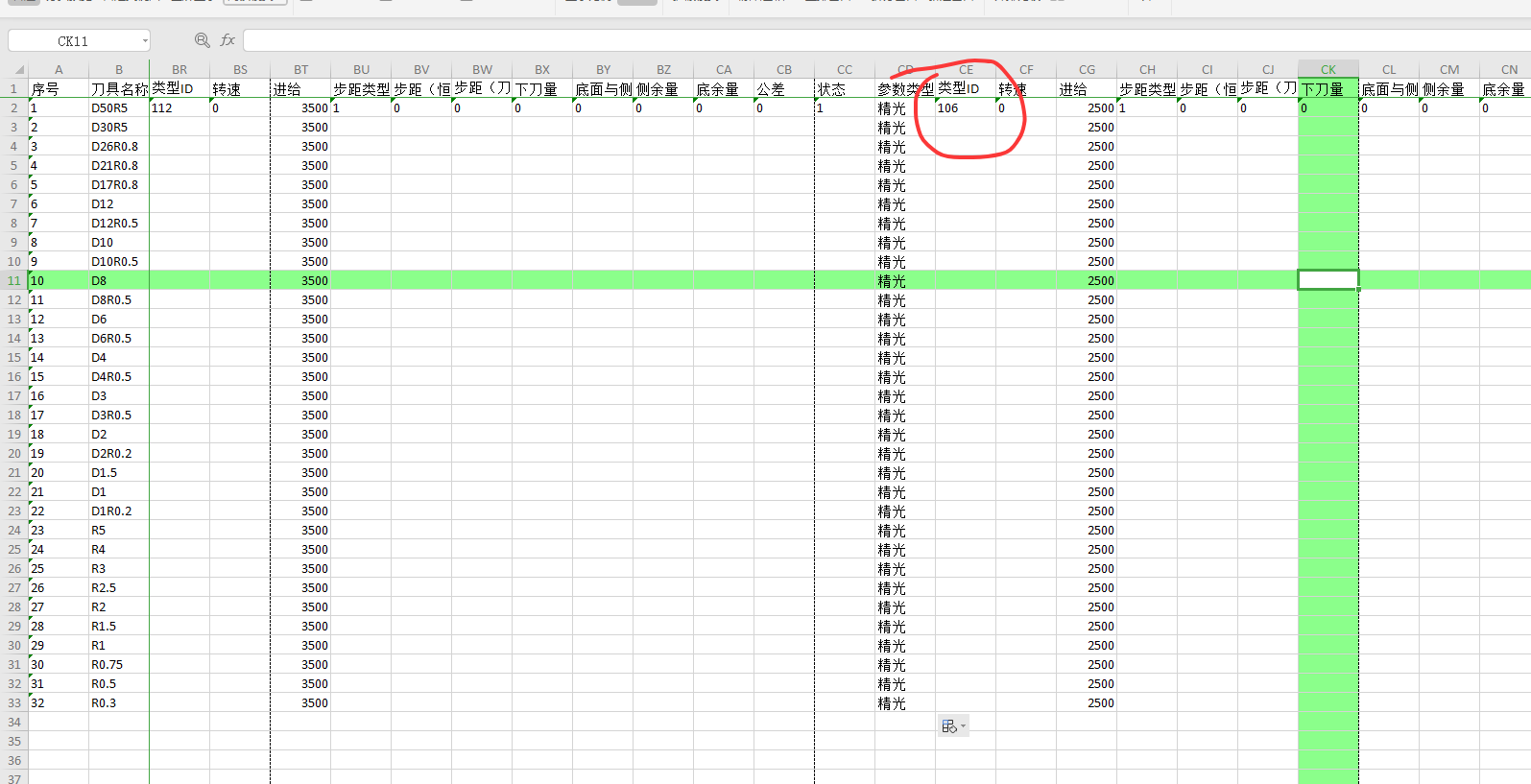The width and height of the screenshot is (1531, 784).
Task: Click the tool name cell R2.5
Action: click(x=119, y=587)
